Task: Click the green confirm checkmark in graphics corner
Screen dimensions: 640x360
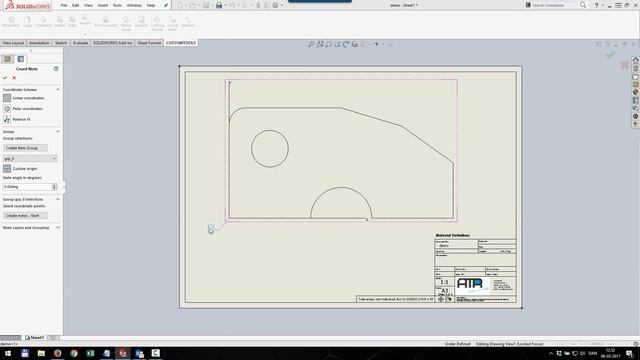Action: point(610,55)
